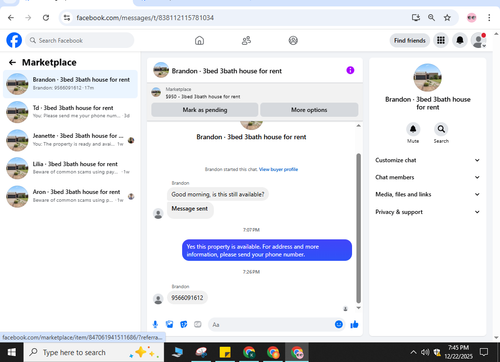Bookmark this page with the star
500x362 pixels.
[447, 18]
